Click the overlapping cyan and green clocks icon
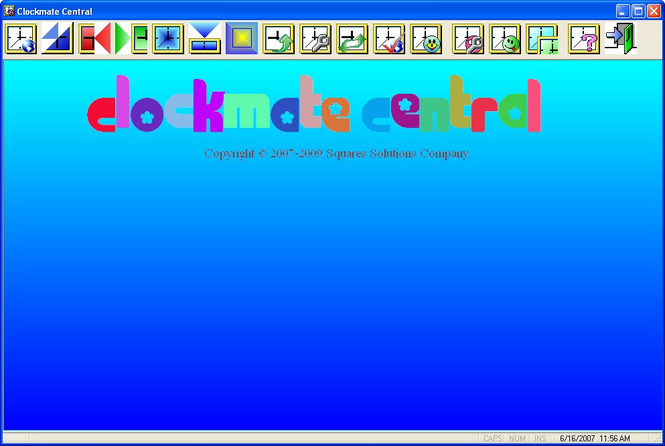 click(x=542, y=39)
